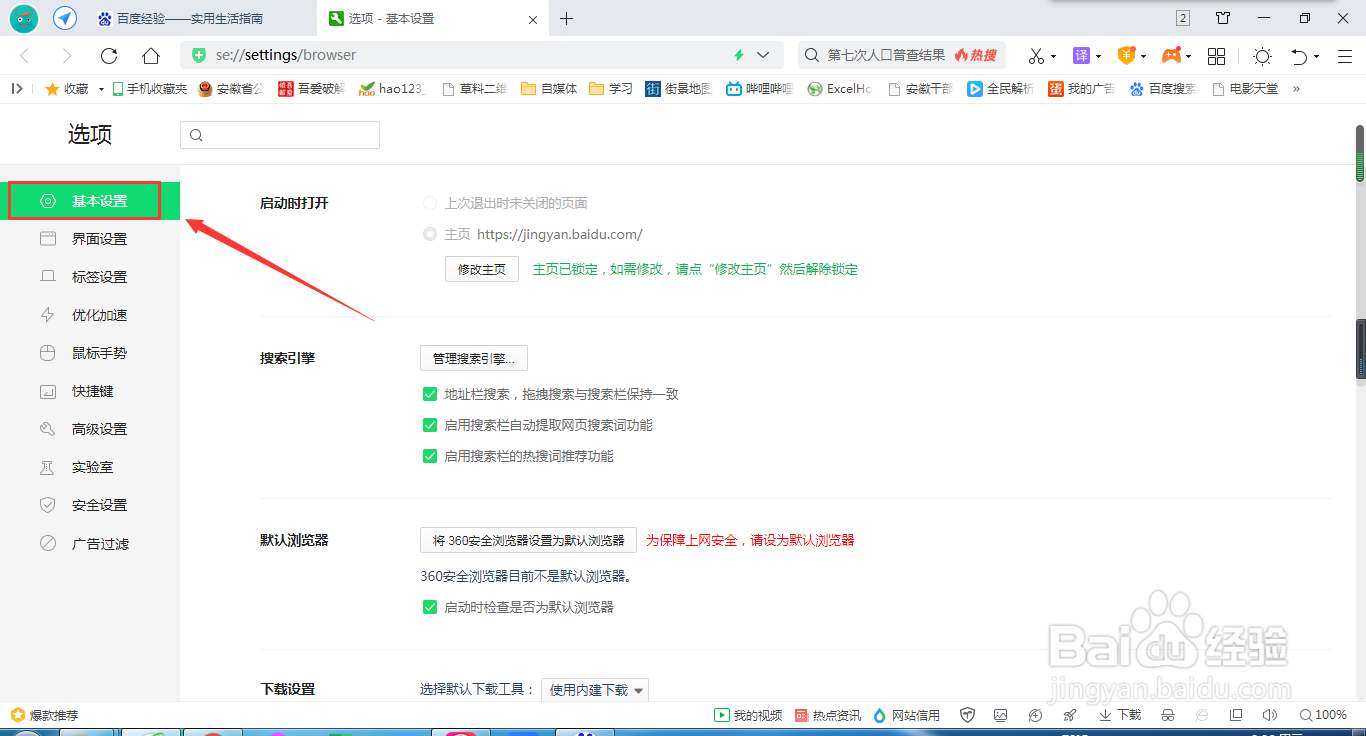The image size is (1366, 736).
Task: Open the translate tool
Action: 1081,55
